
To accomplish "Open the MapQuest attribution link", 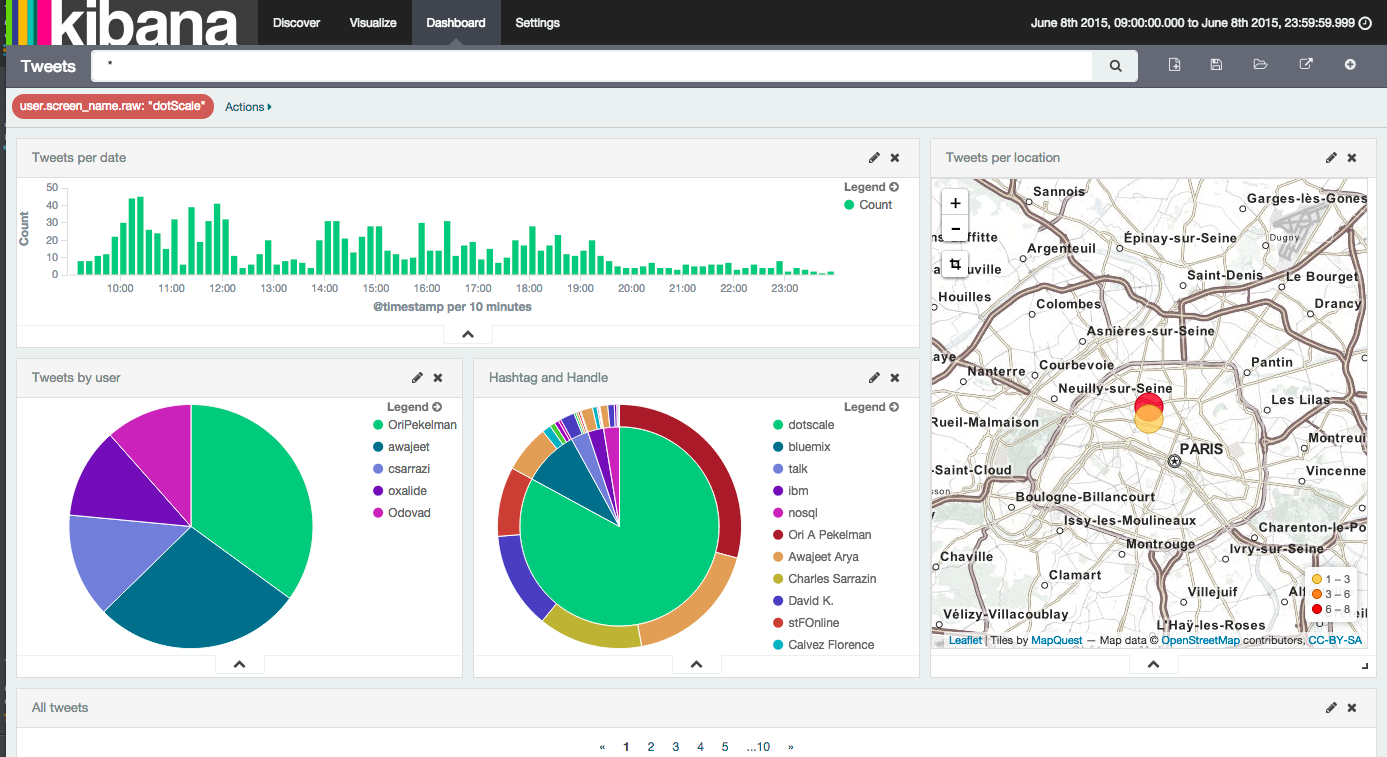I will 1057,641.
